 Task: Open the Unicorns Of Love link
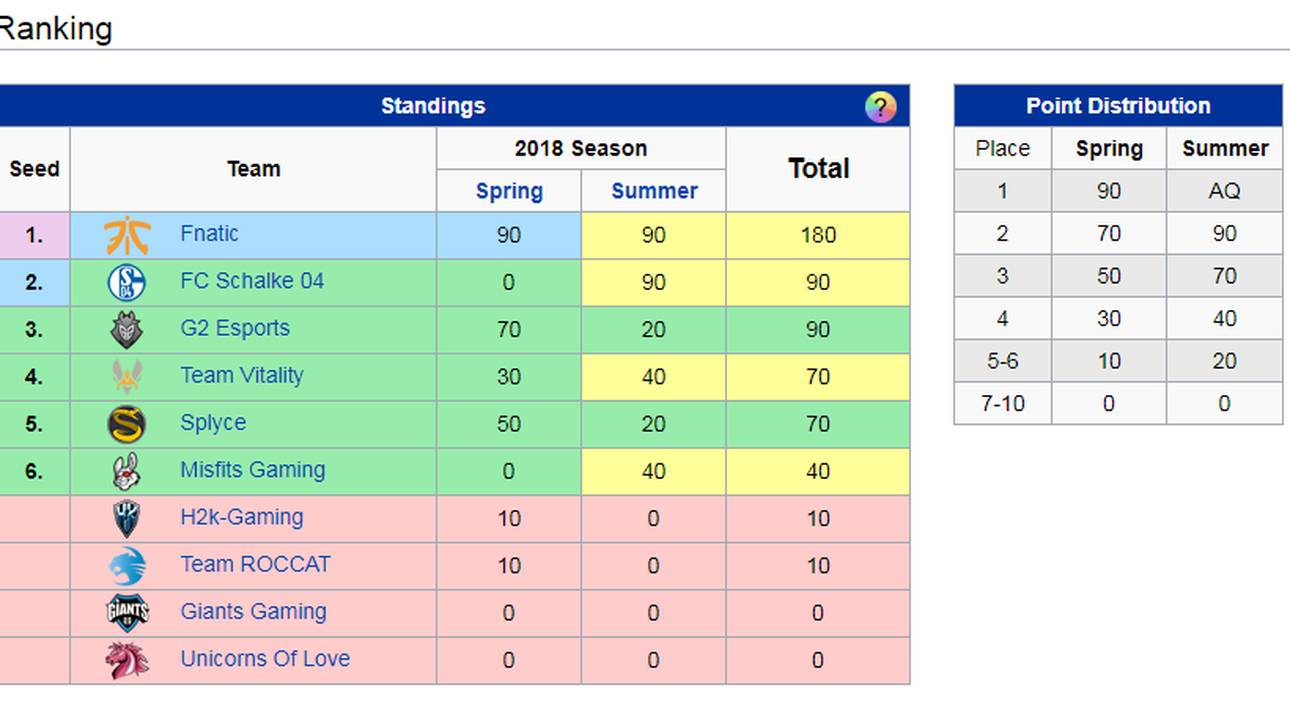click(265, 659)
